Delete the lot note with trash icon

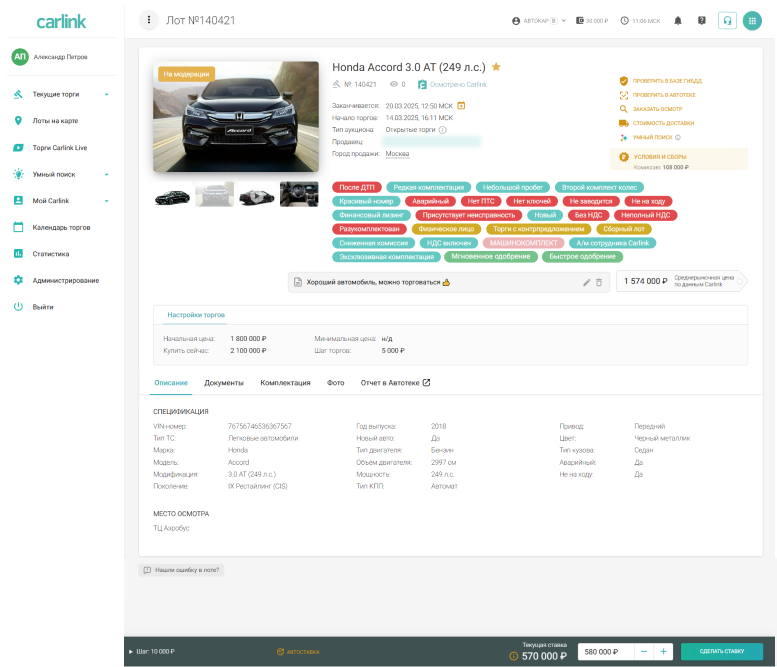[x=599, y=283]
